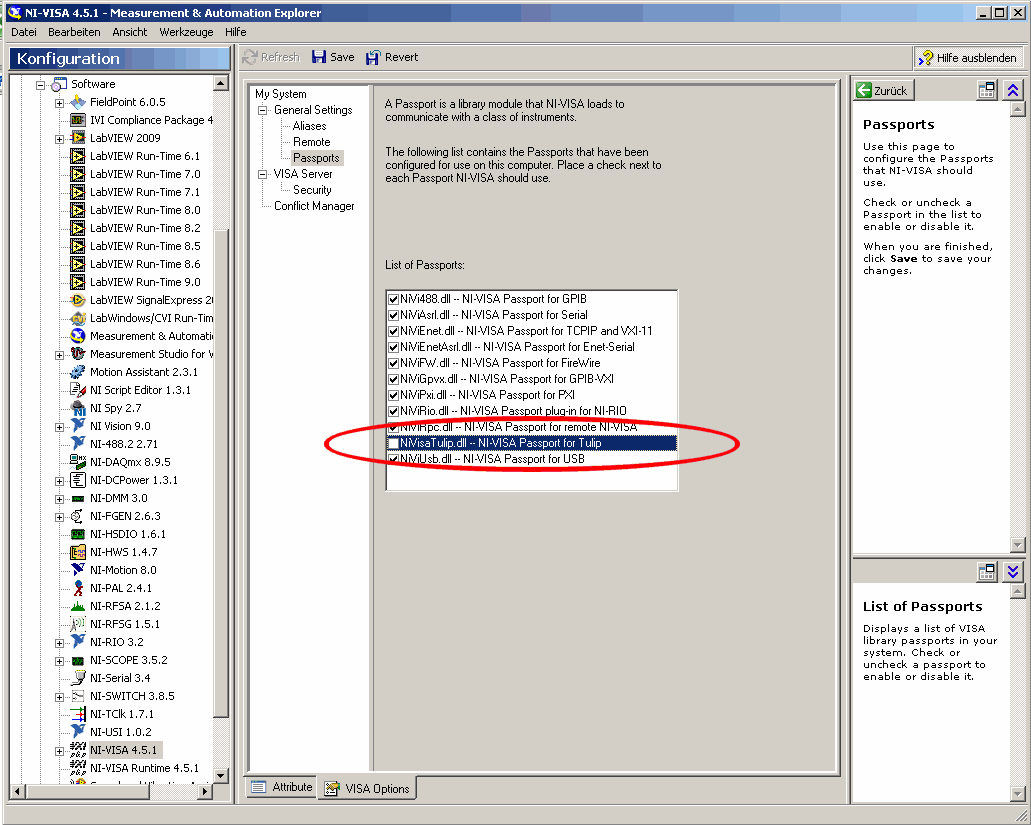Disable the NiViFW.dll FireWire passport
1031x825 pixels.
(393, 363)
